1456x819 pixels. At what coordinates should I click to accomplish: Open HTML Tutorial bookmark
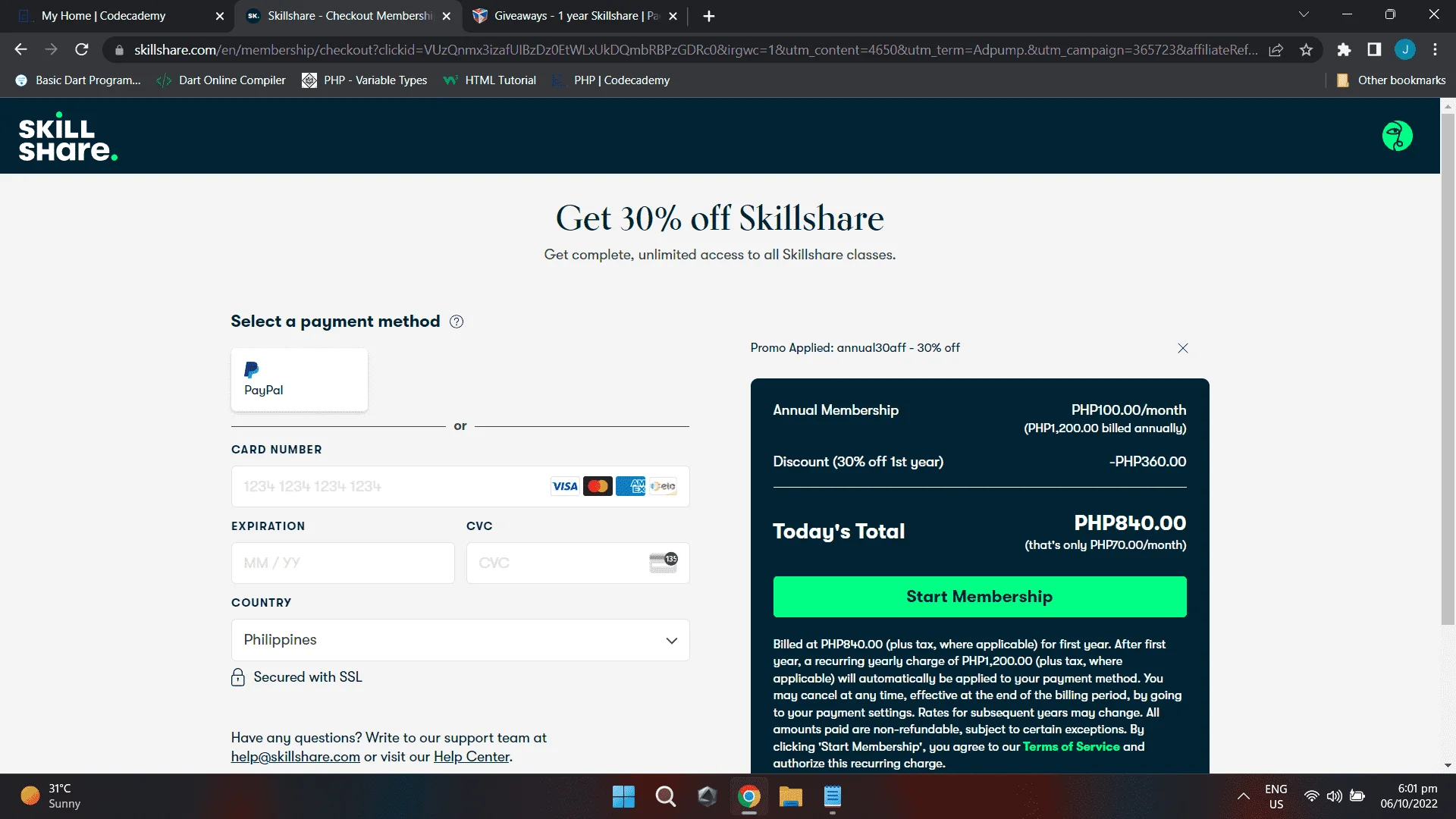490,80
